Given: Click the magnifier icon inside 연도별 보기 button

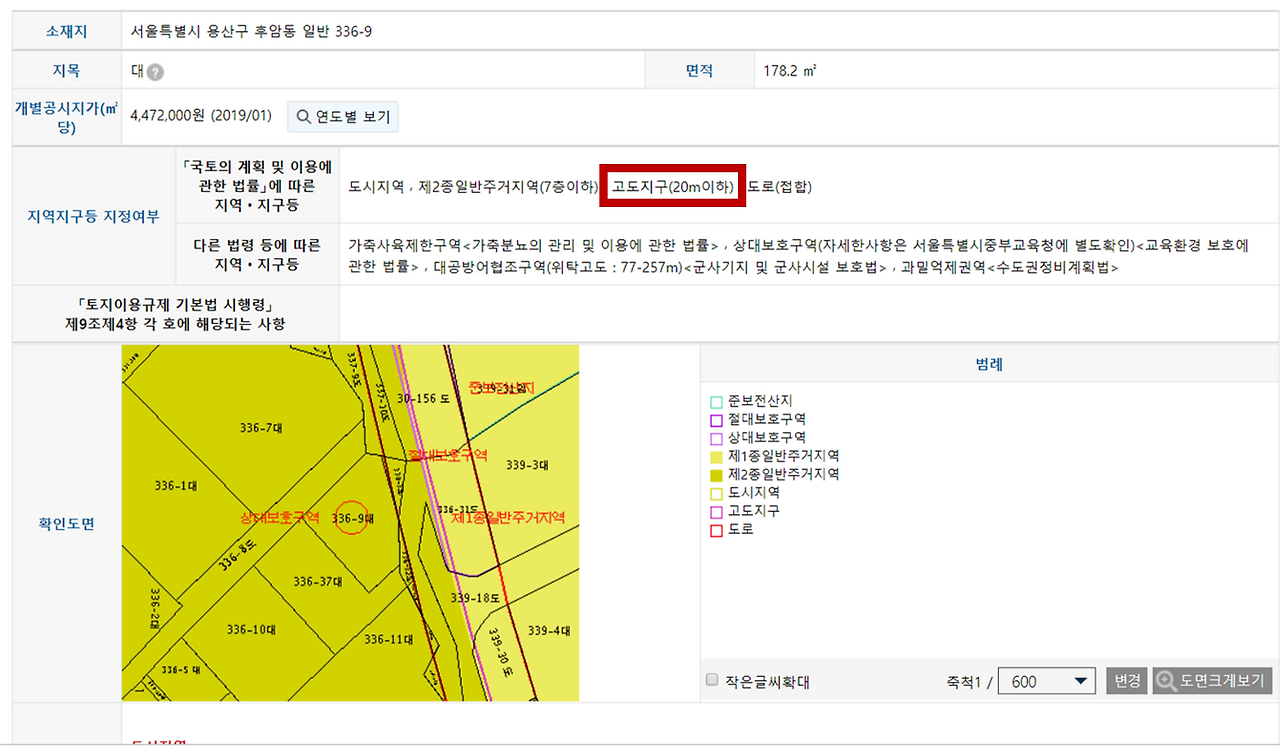Looking at the screenshot, I should tap(302, 117).
